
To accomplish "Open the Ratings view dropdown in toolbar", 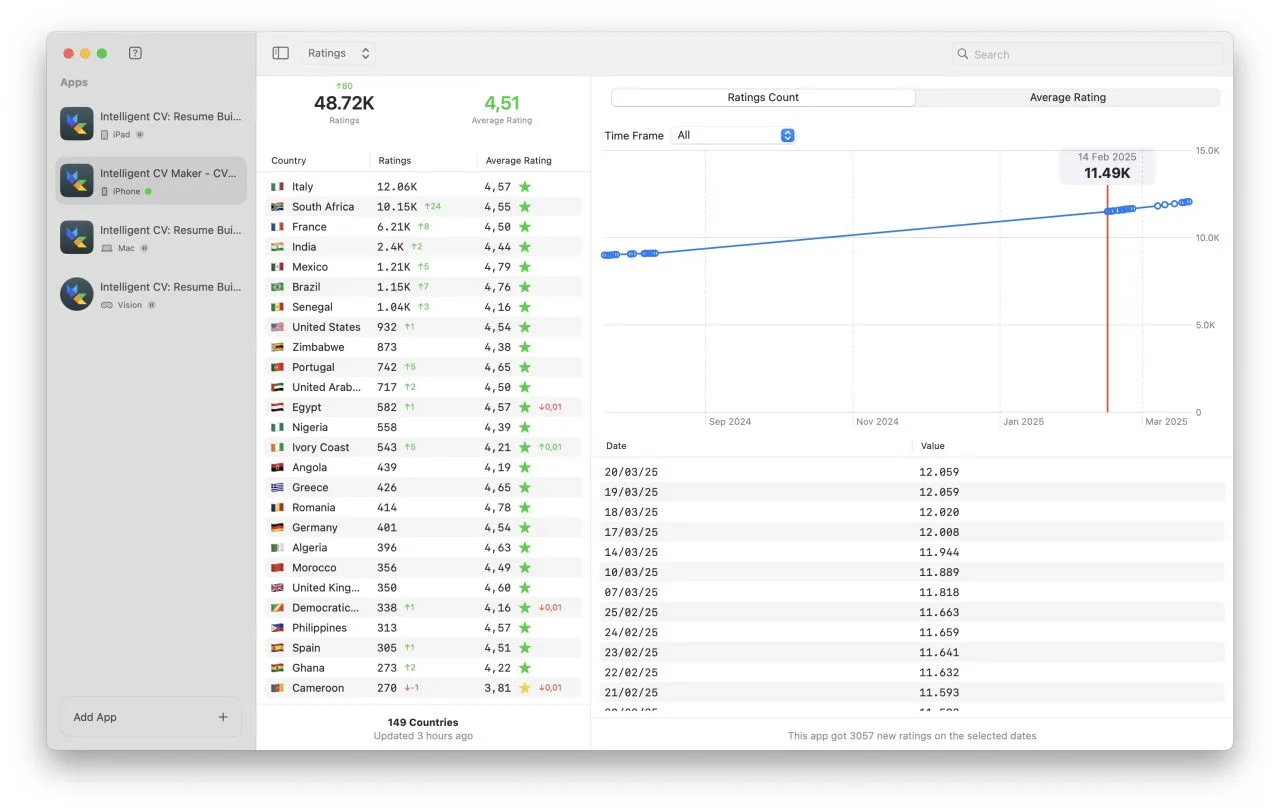I will pyautogui.click(x=339, y=53).
